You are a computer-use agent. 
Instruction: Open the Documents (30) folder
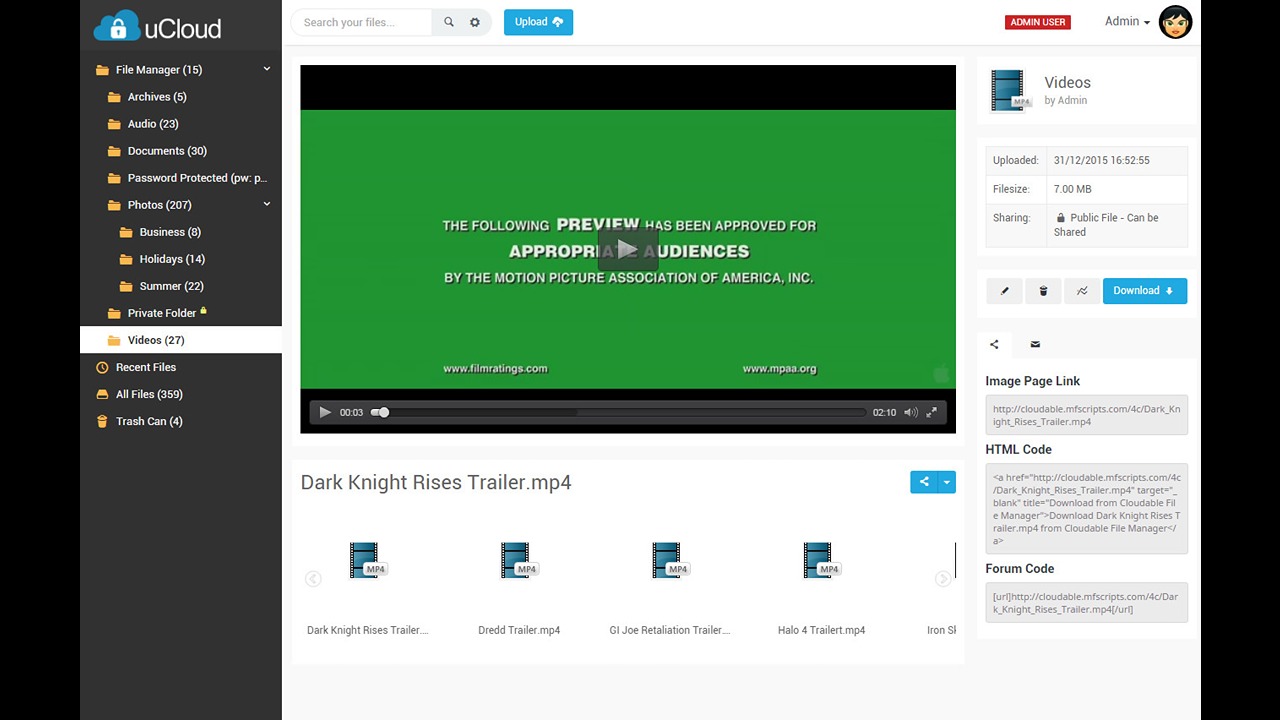pos(167,151)
